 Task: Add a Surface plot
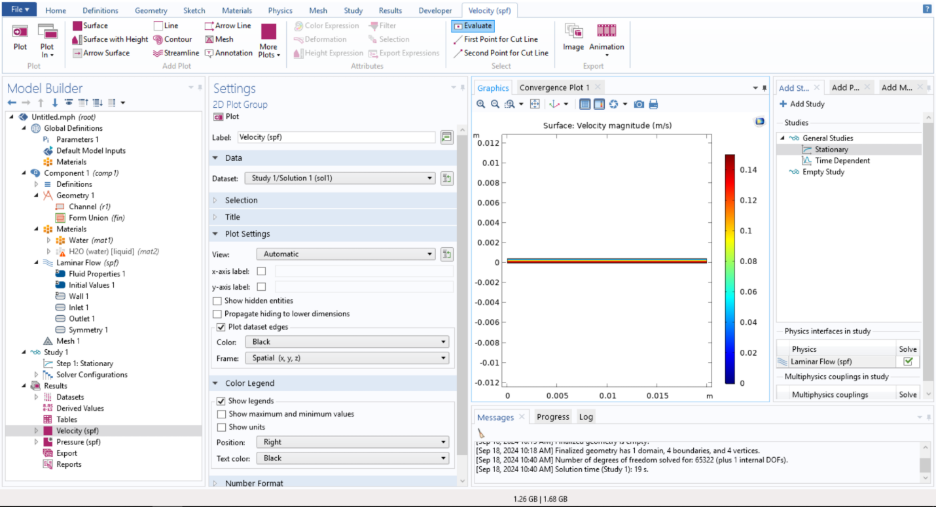(x=90, y=26)
